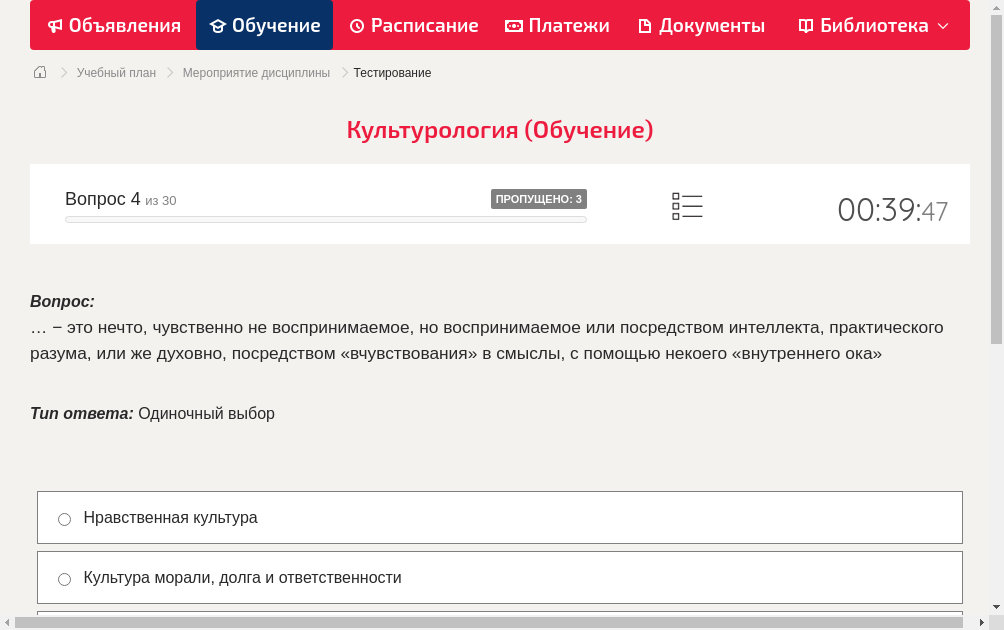
Task: Select the answer Нравственная культура
Action: (171, 517)
